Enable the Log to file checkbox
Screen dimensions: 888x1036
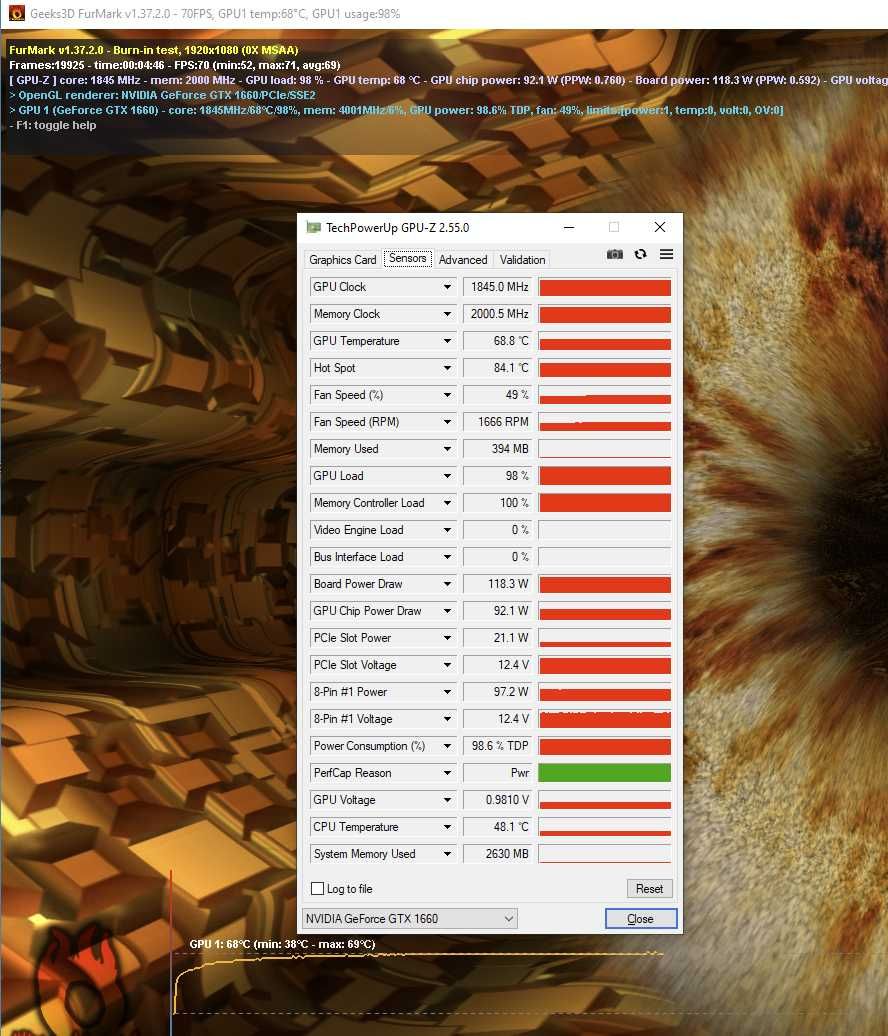click(317, 889)
